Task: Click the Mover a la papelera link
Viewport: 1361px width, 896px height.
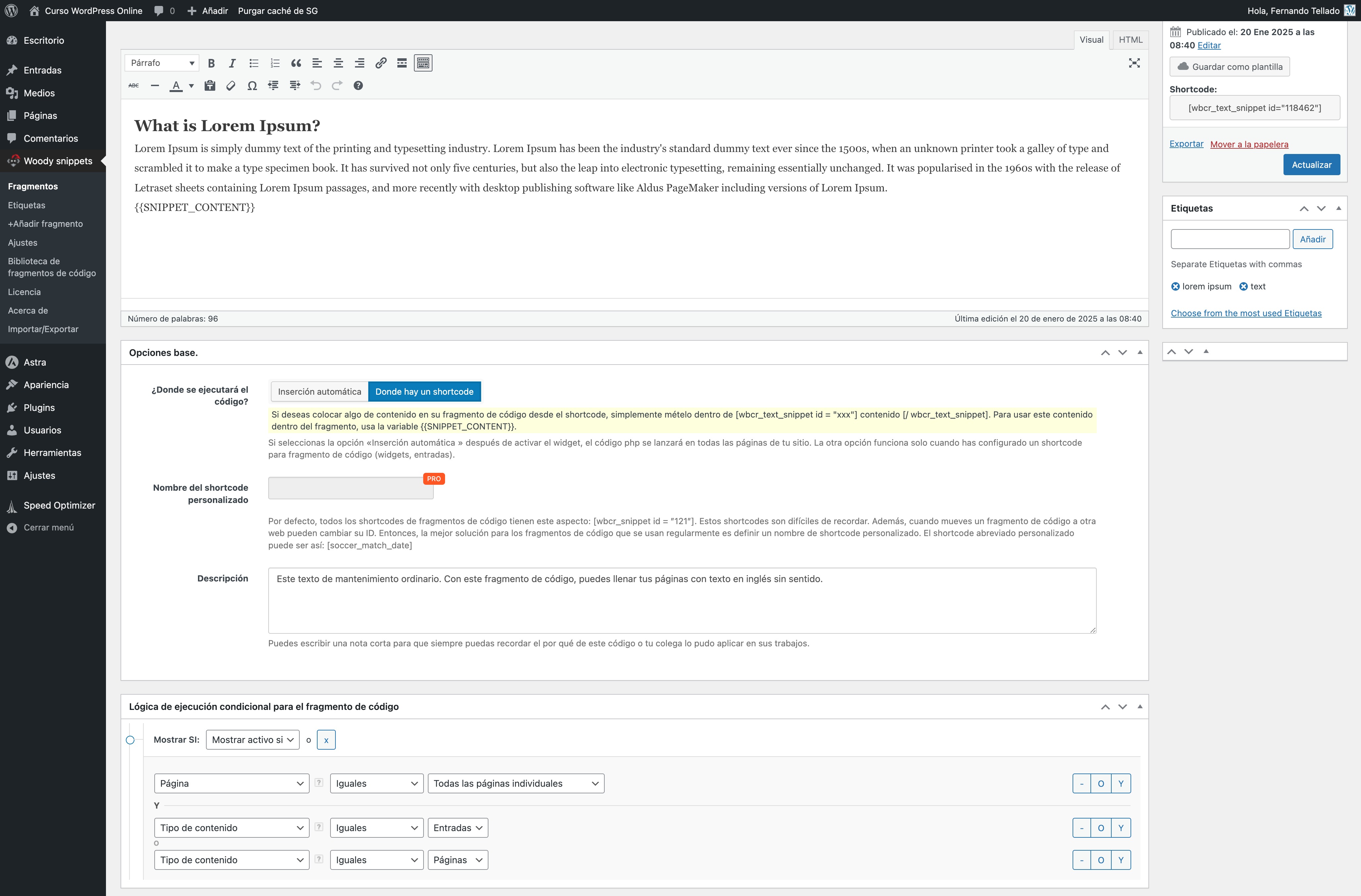Action: tap(1249, 144)
